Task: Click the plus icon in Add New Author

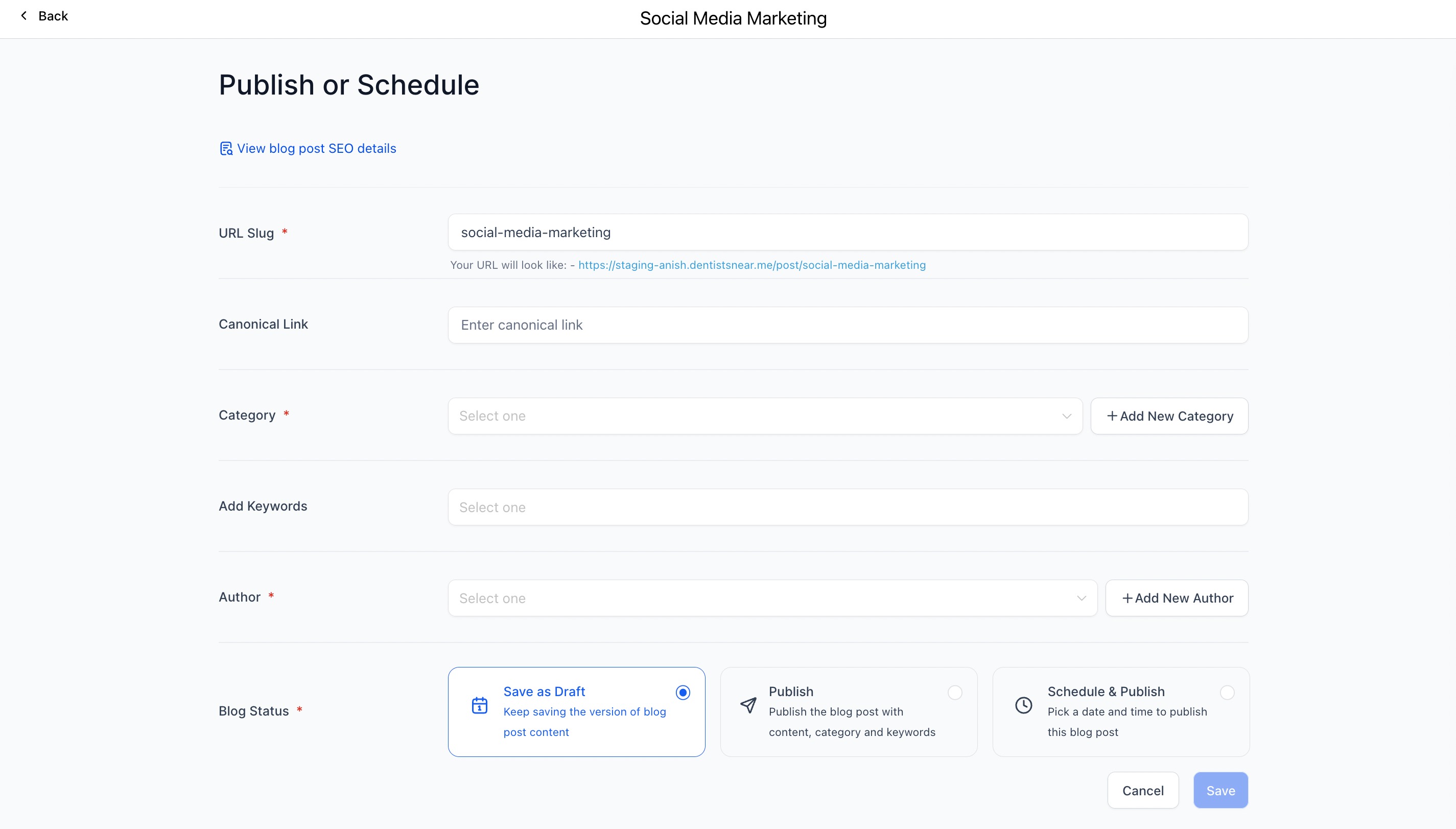Action: pos(1126,598)
